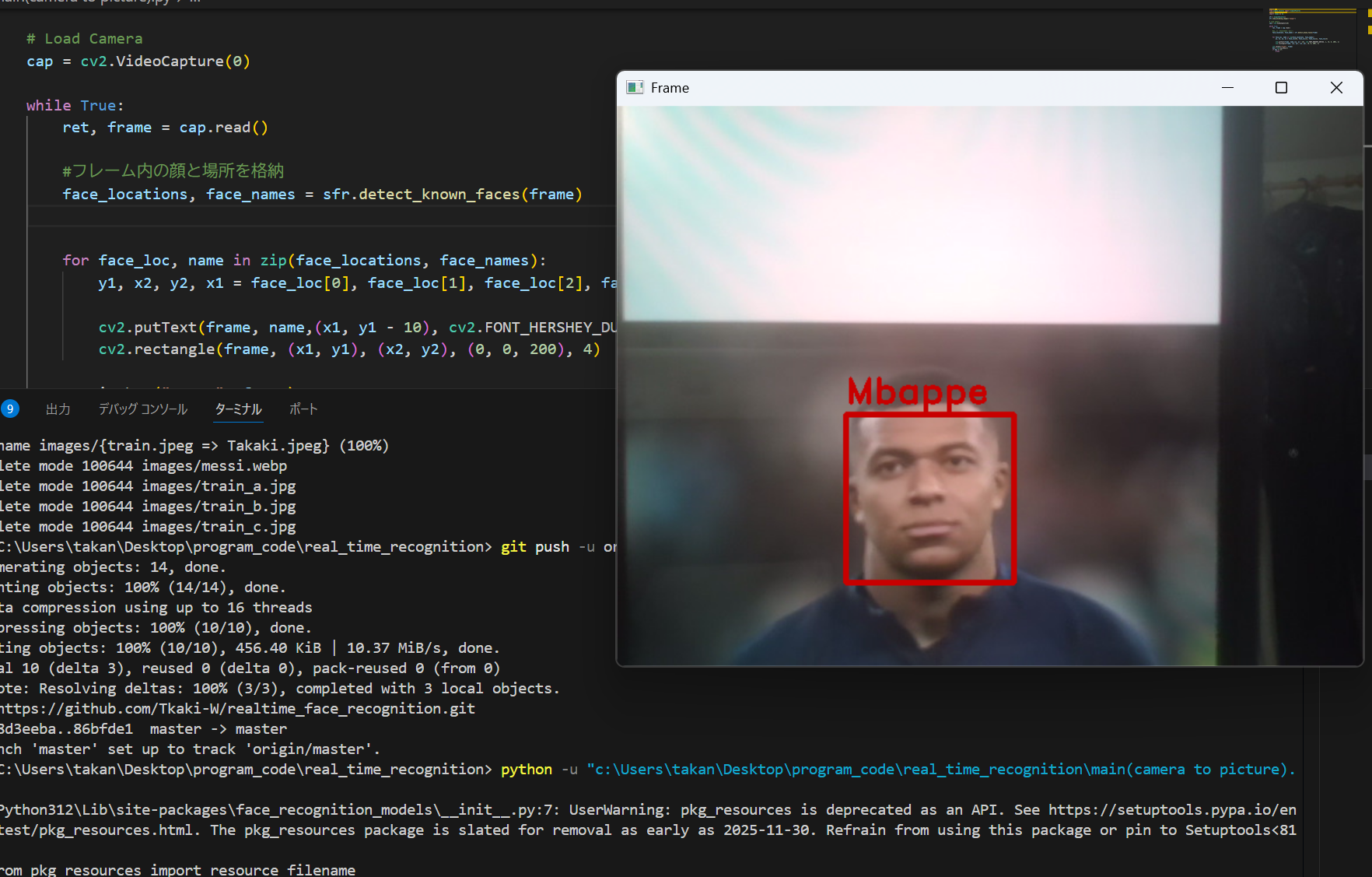Select the ターミナル tab
This screenshot has height=877, width=1372.
click(238, 409)
